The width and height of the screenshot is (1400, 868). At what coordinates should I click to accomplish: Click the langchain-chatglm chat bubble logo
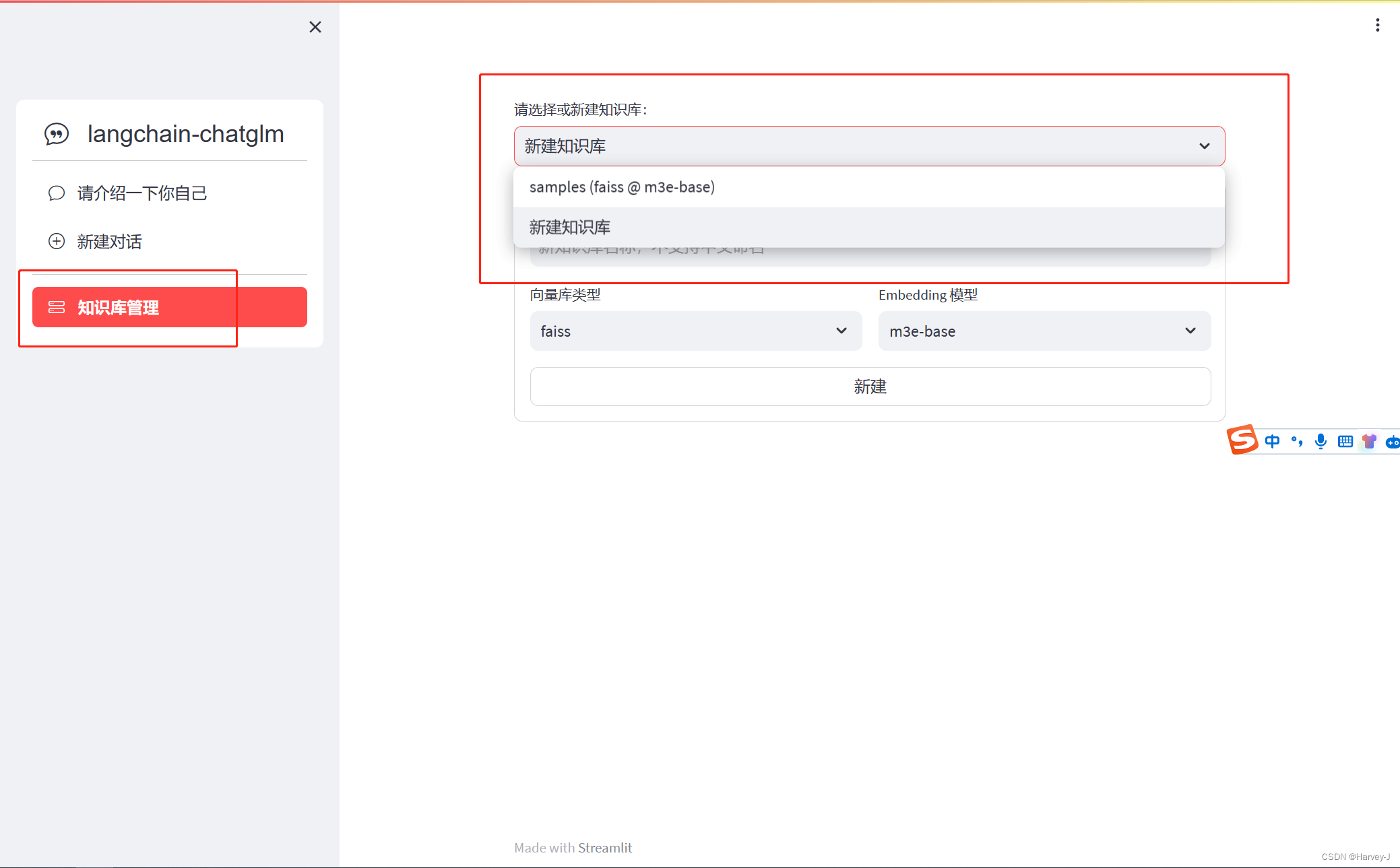point(57,134)
